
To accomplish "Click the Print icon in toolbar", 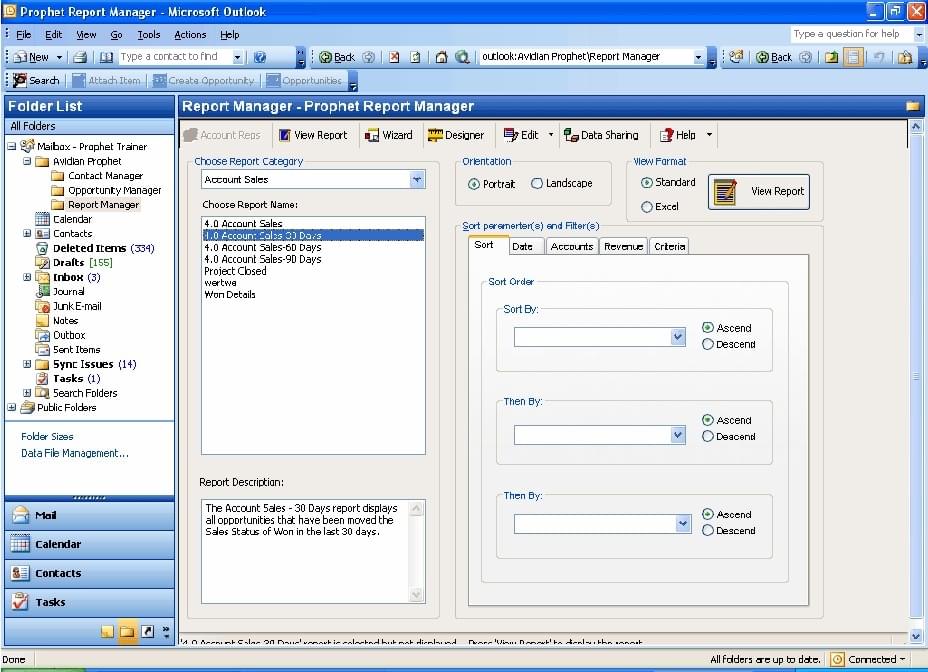I will pyautogui.click(x=80, y=57).
